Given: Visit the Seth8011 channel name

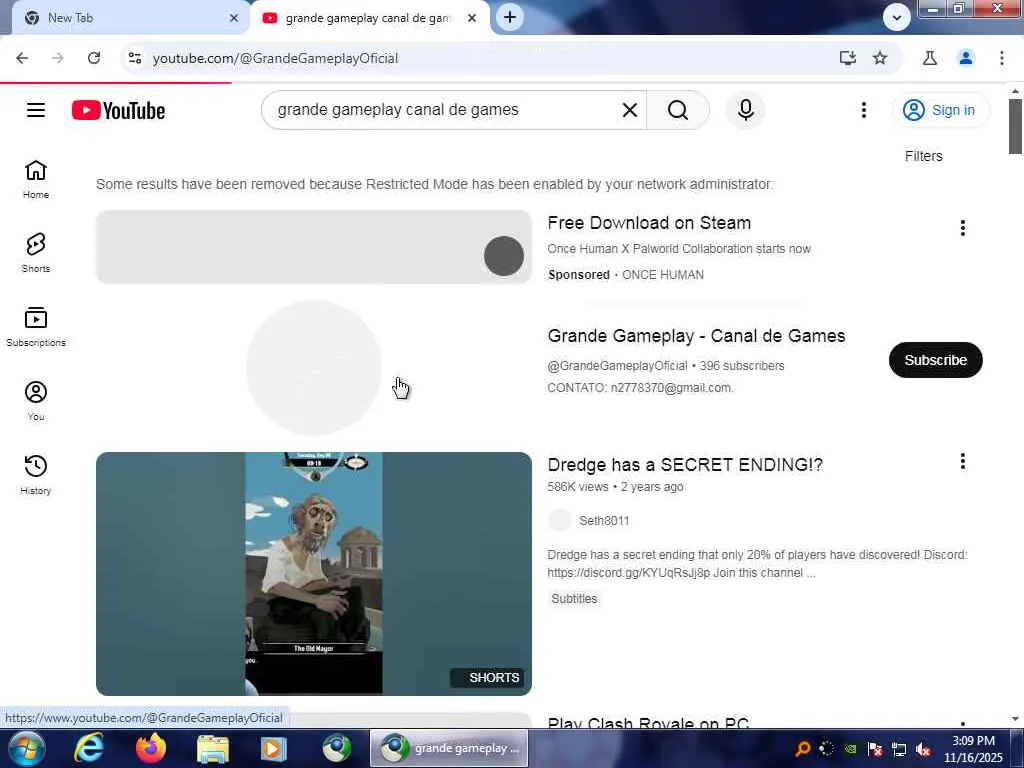Looking at the screenshot, I should [604, 520].
